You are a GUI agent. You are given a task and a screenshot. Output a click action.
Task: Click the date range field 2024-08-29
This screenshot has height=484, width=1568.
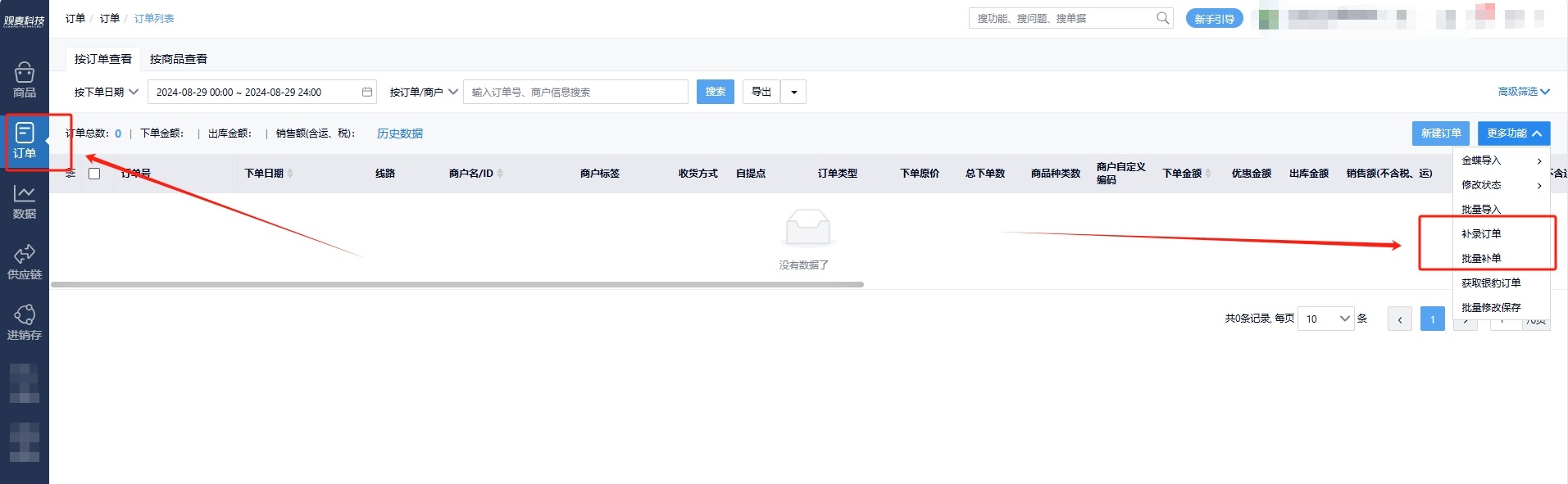[262, 92]
